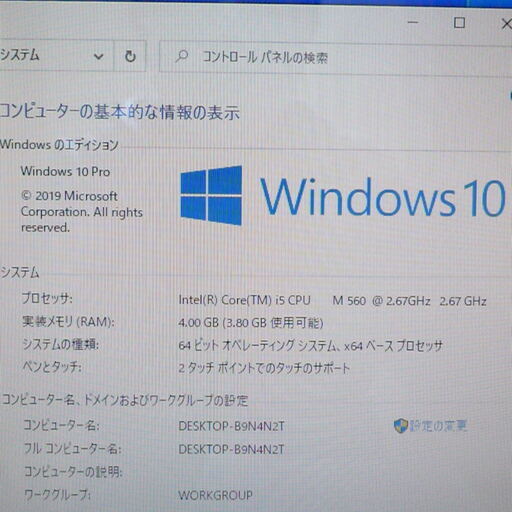Click the Windows 10 logo image
512x512 pixels.
pos(343,196)
